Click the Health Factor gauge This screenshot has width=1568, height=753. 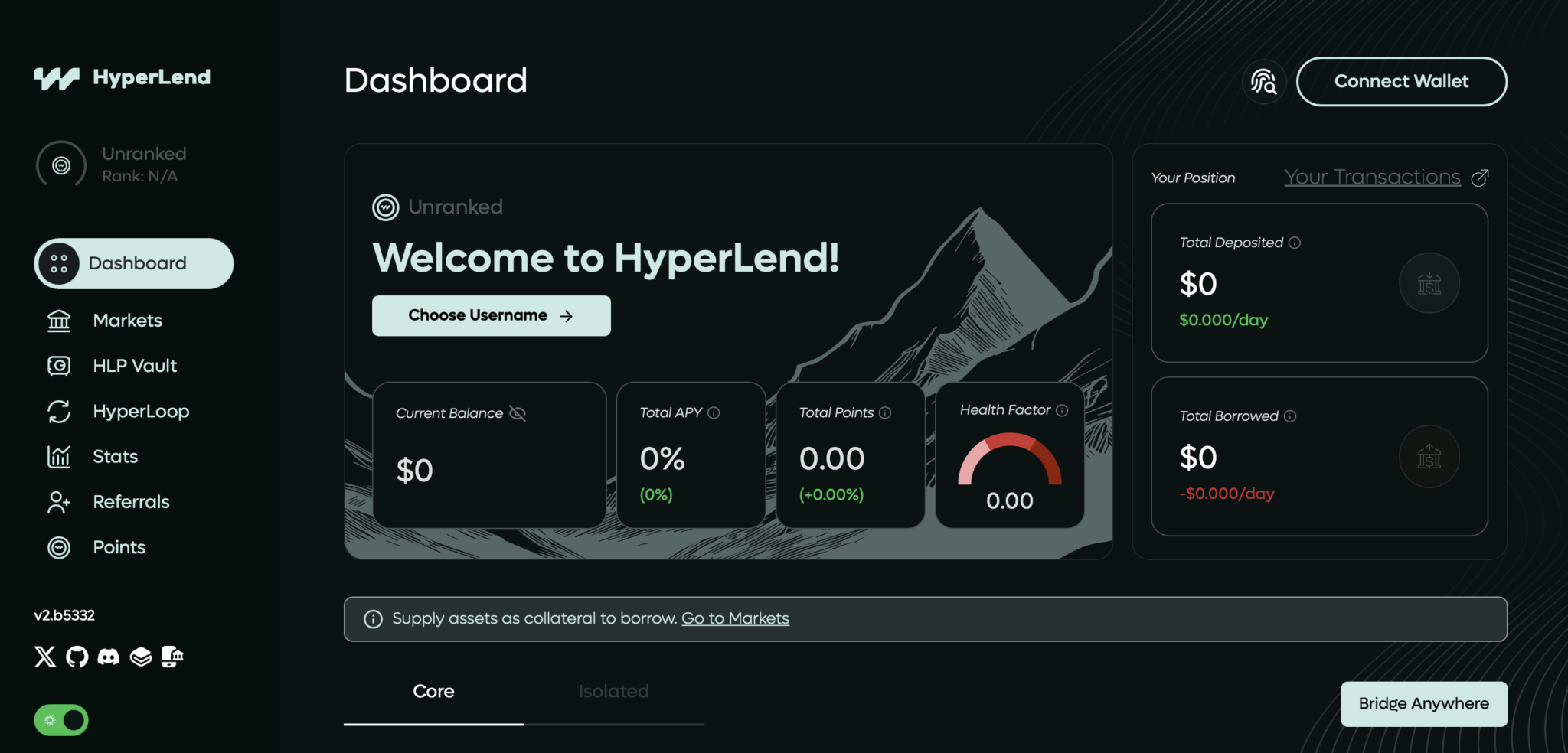1009,461
